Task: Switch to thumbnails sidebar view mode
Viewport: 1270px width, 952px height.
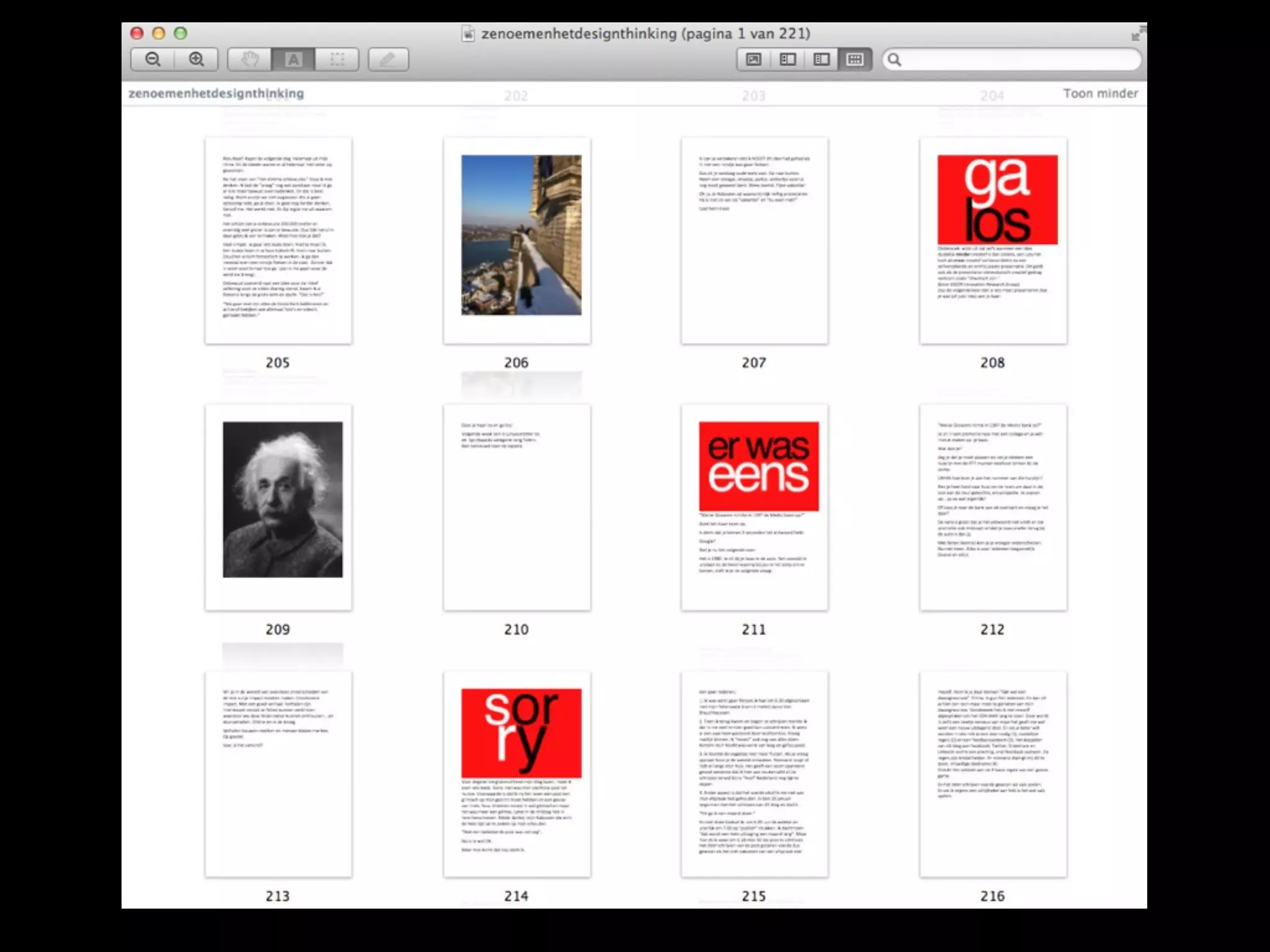Action: click(788, 59)
